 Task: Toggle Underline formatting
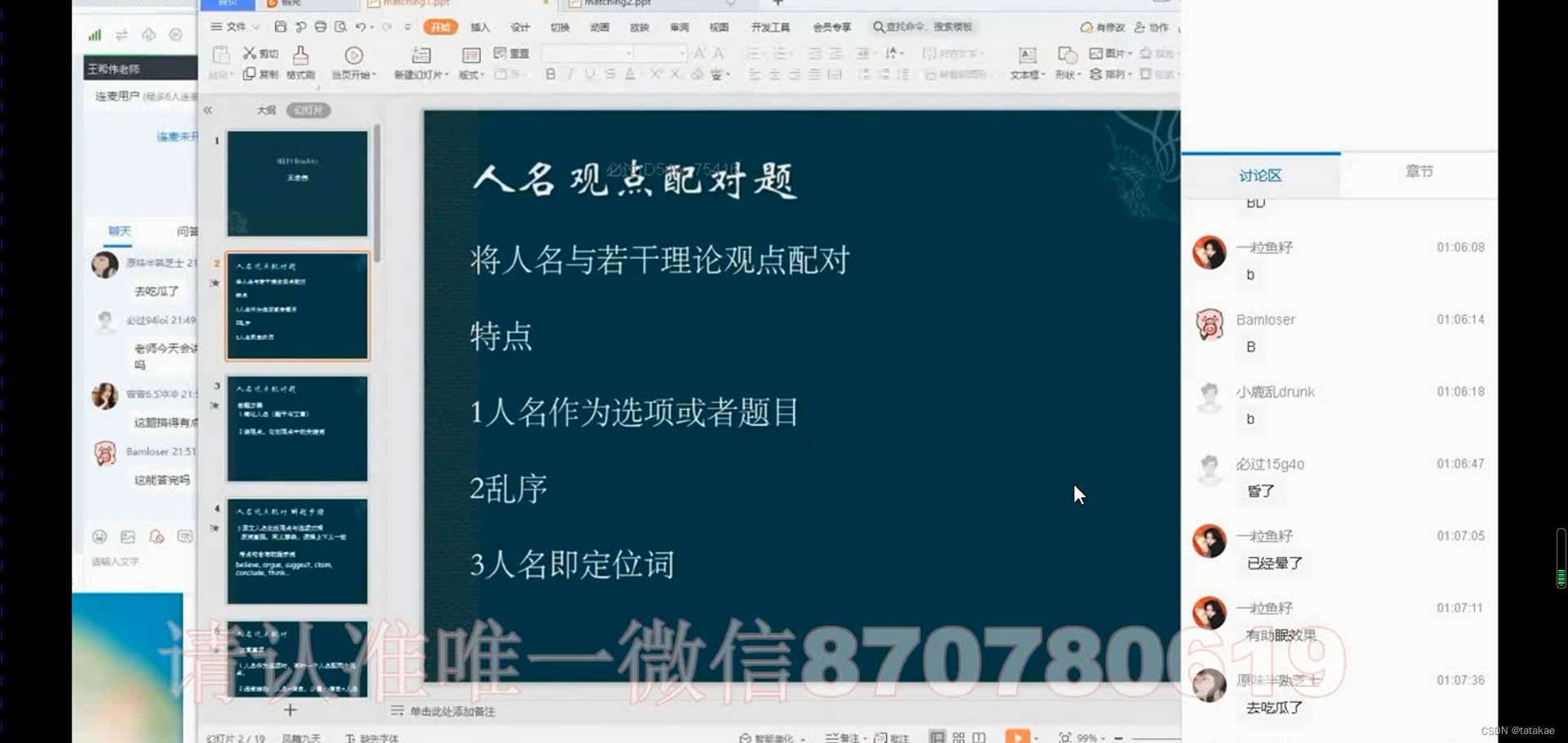[590, 74]
